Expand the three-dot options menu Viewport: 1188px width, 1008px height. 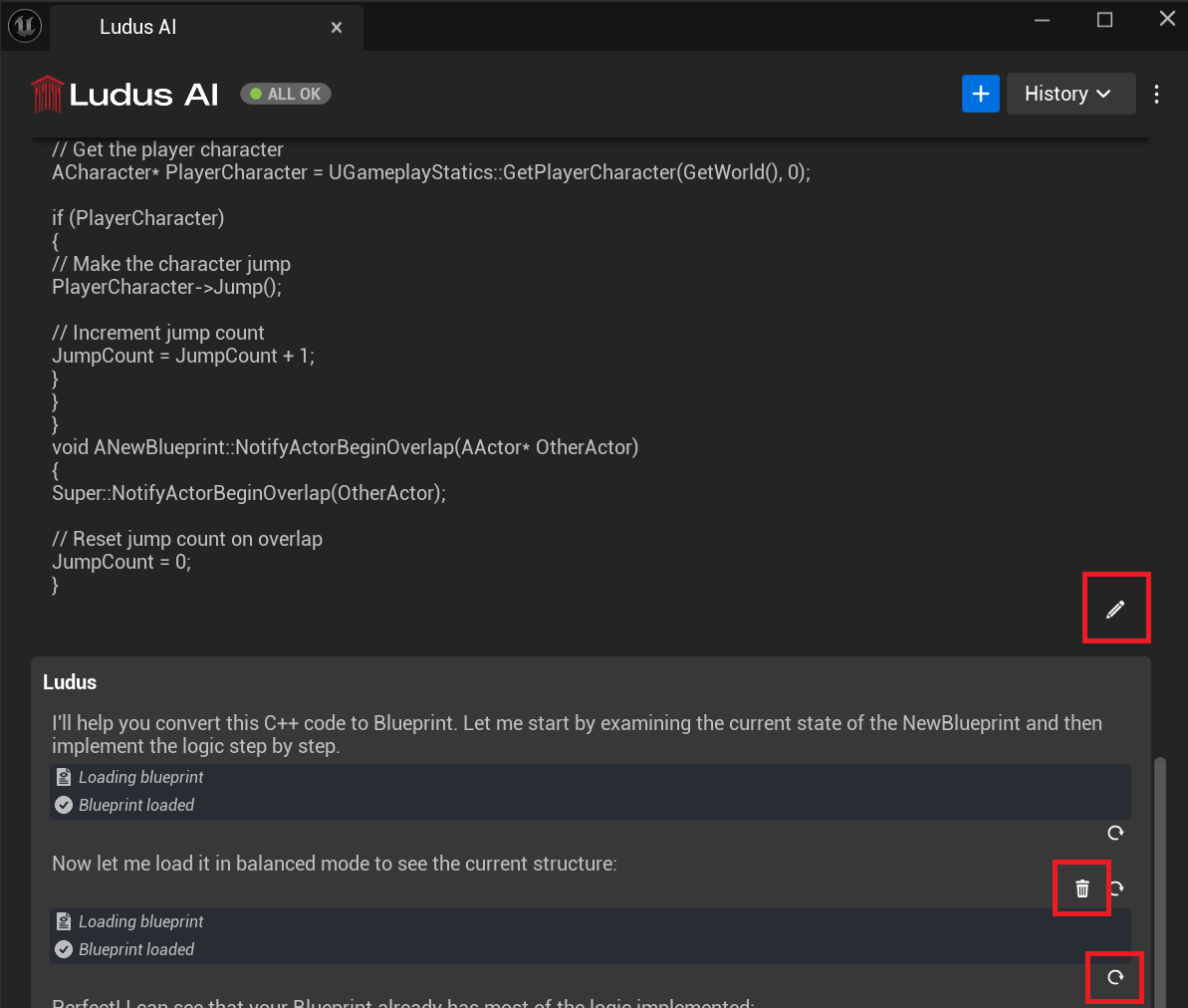[1156, 93]
